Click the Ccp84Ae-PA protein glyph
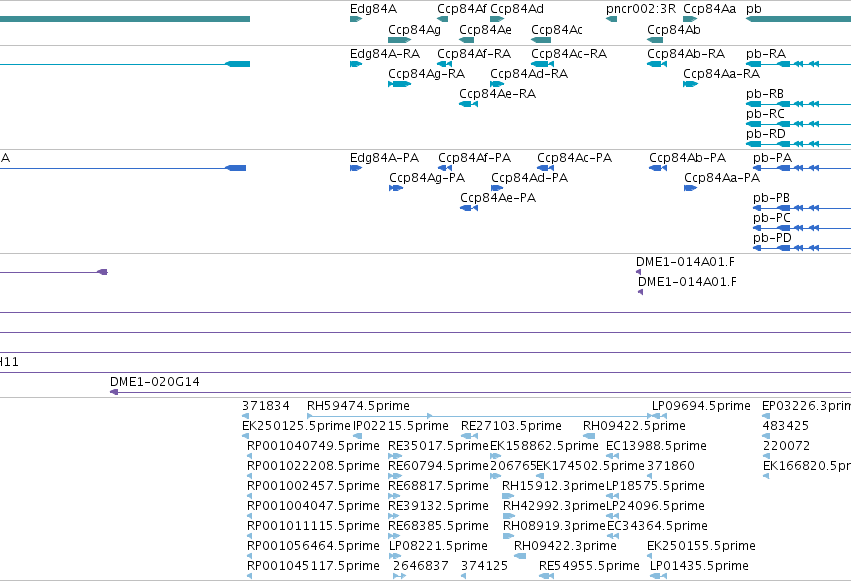This screenshot has width=851, height=581. click(x=469, y=208)
